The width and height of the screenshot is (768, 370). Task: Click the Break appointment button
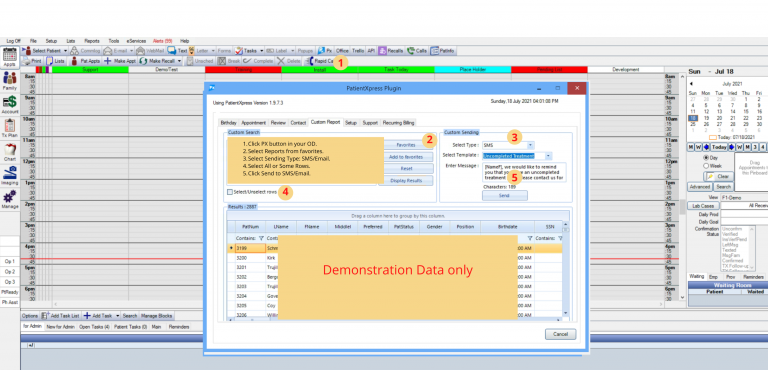(229, 61)
